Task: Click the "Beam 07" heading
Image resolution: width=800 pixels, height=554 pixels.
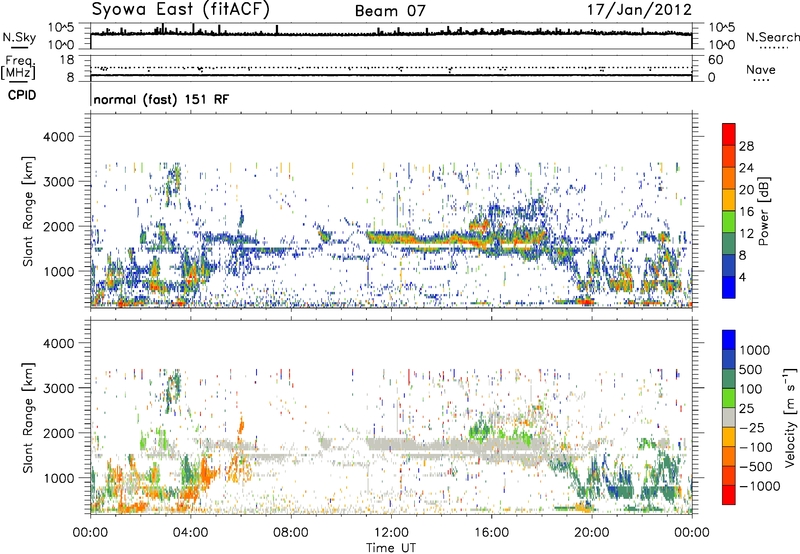Action: click(x=390, y=11)
